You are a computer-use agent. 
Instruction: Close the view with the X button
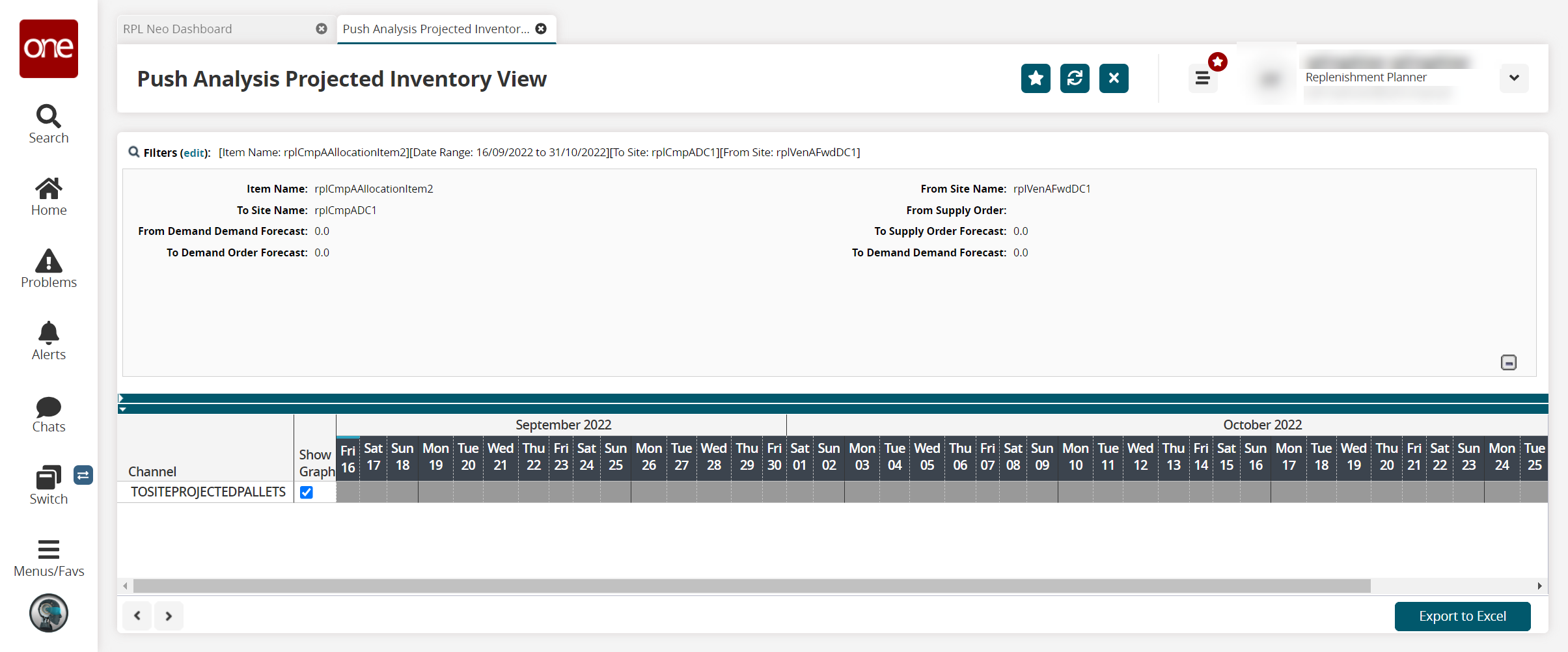click(x=1114, y=79)
